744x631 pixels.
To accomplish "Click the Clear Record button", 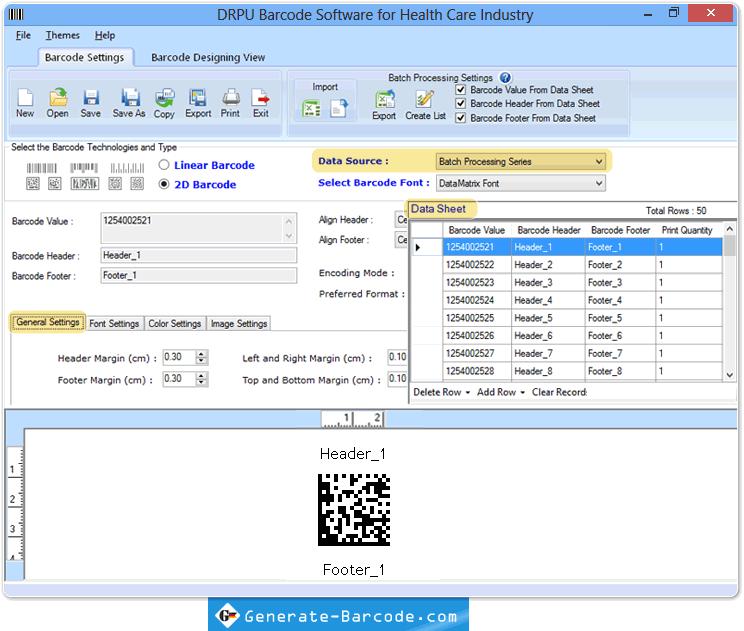I will click(559, 392).
